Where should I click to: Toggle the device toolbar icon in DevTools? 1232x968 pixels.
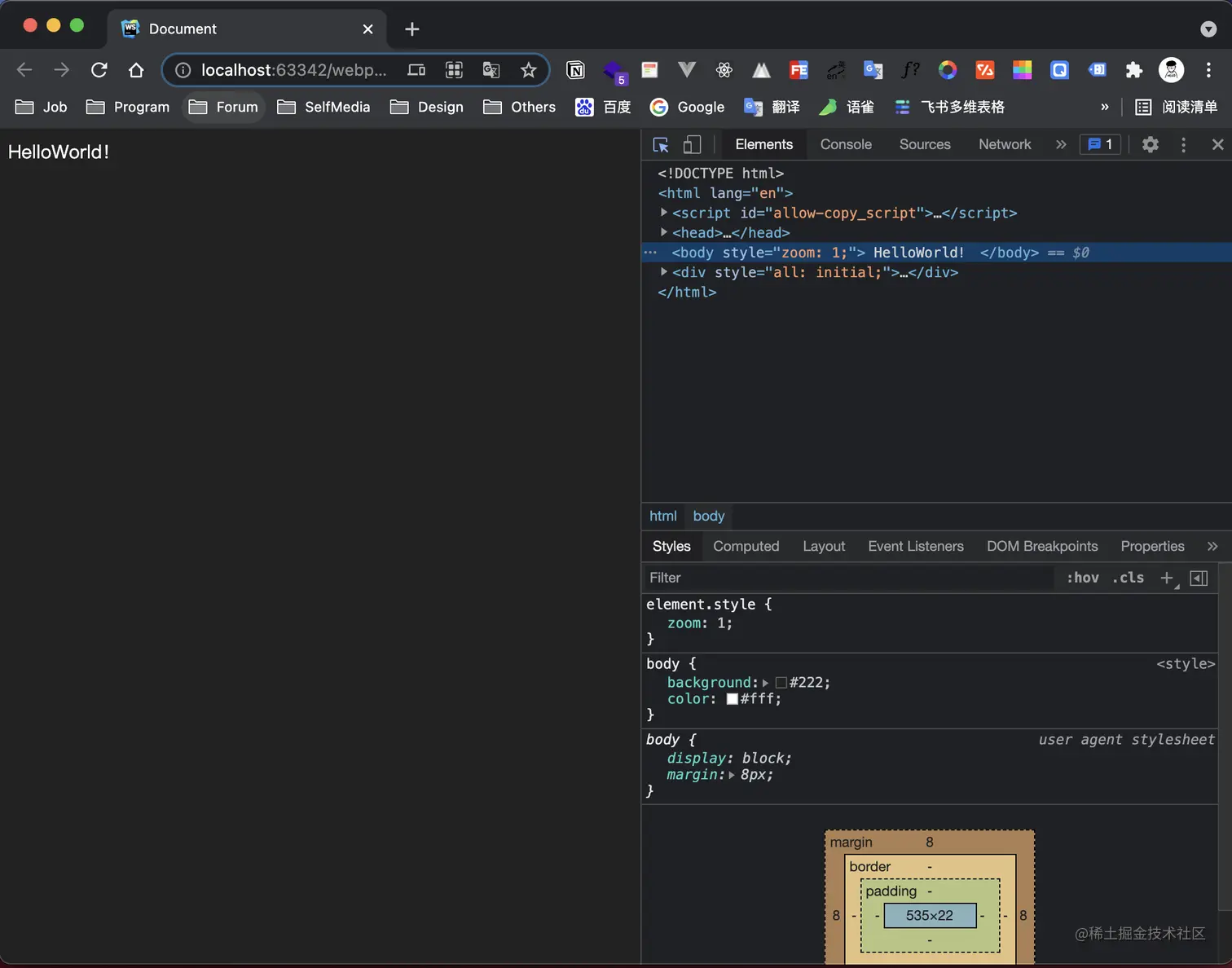tap(692, 145)
